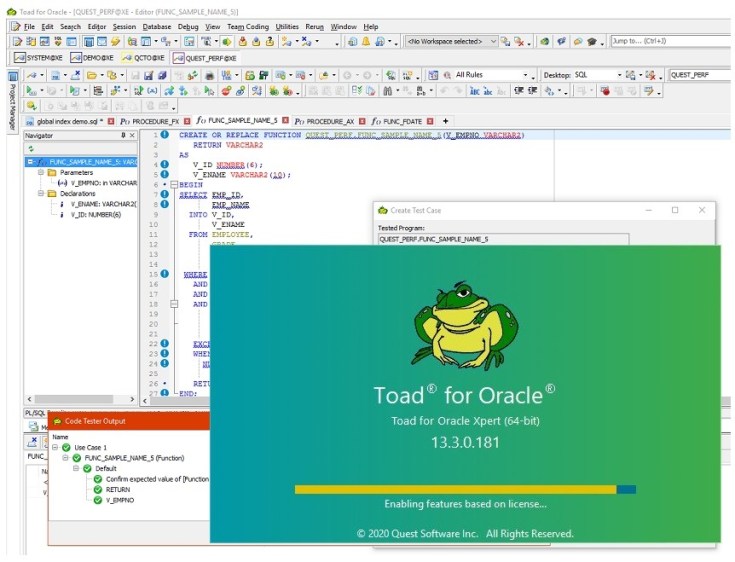Viewport: 735px width, 562px height.
Task: Open the Debug menu
Action: [x=188, y=27]
